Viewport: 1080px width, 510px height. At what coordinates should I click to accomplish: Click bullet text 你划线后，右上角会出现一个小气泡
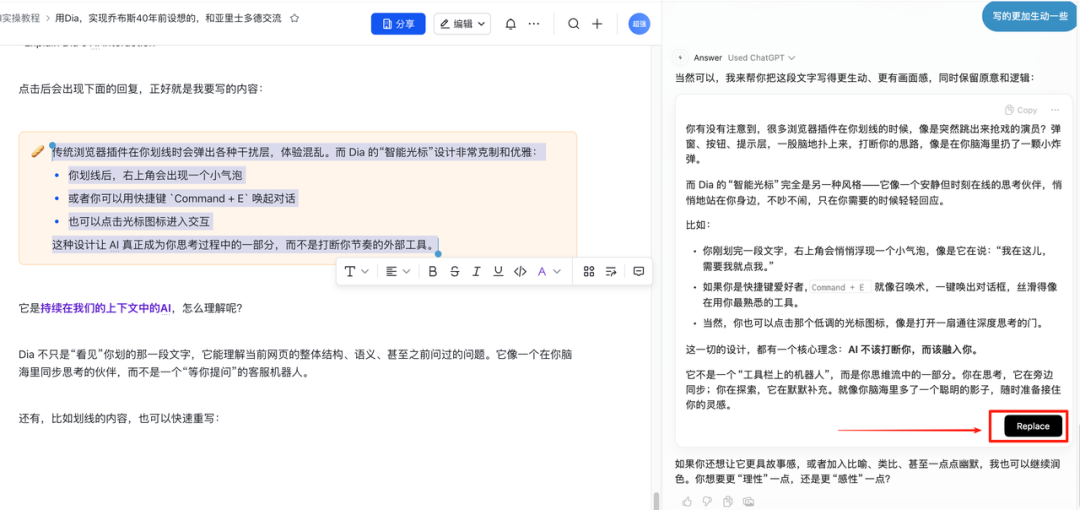(x=157, y=175)
